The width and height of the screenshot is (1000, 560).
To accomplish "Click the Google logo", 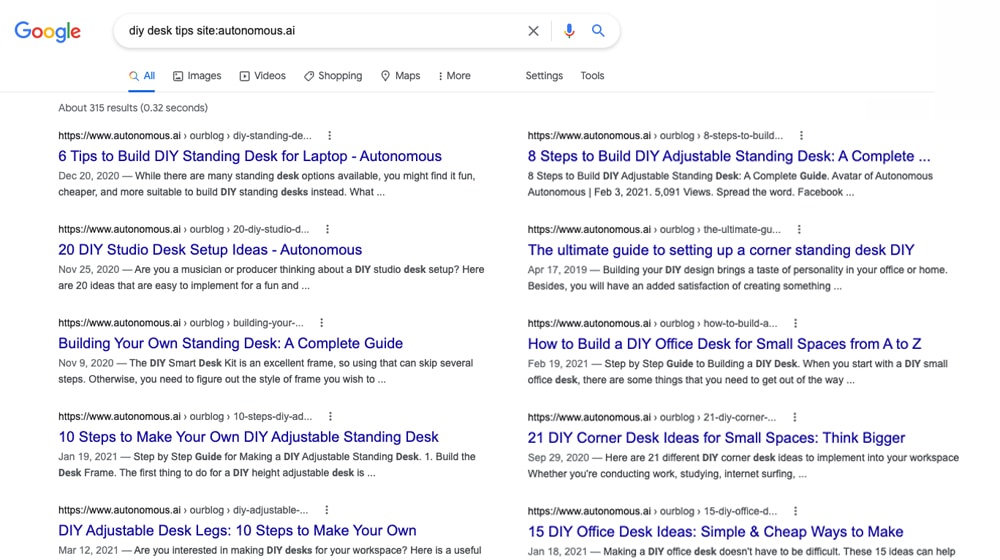I will pyautogui.click(x=48, y=31).
